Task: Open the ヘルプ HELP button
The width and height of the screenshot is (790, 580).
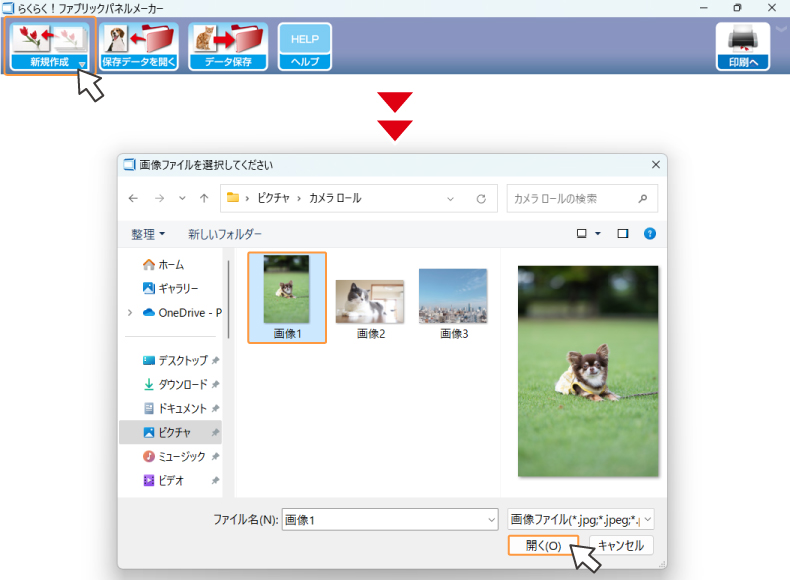Action: pos(305,46)
